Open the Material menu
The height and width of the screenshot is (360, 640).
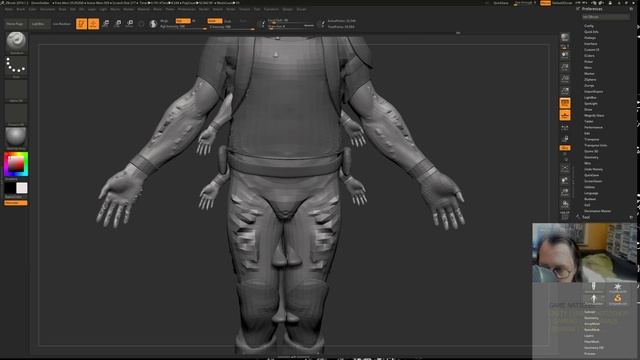143,9
